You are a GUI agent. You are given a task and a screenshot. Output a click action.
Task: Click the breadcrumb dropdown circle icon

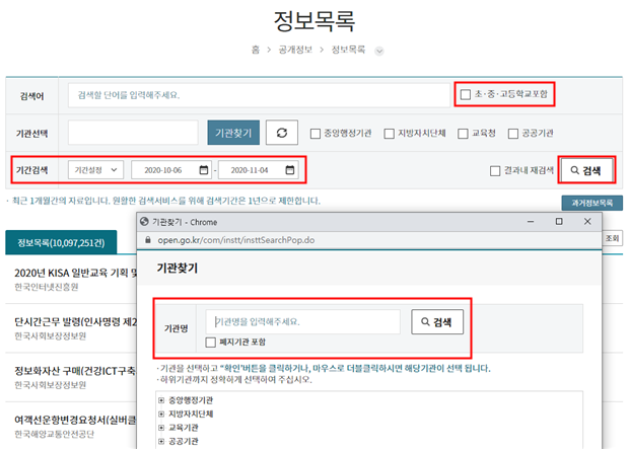click(379, 51)
